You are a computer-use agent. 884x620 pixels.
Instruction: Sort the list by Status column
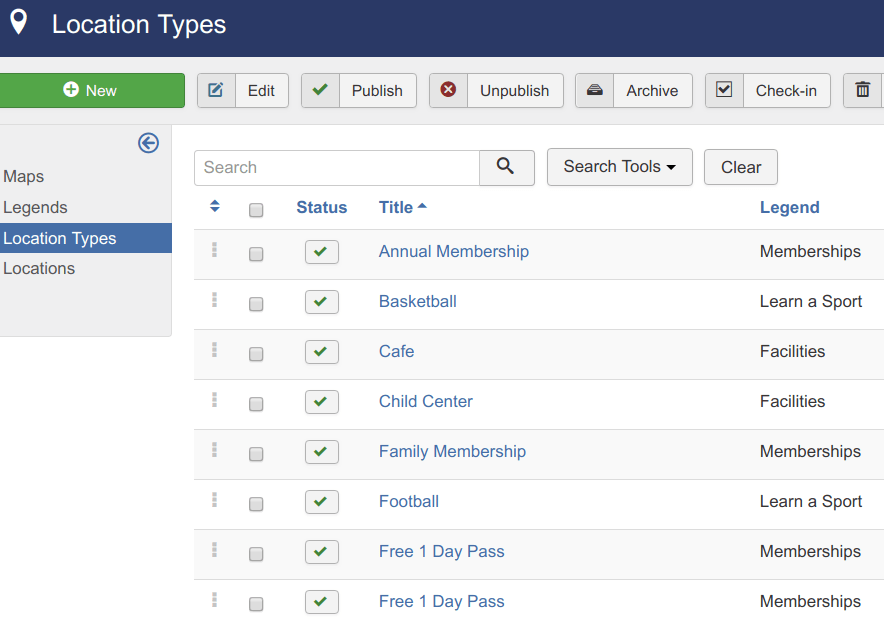(x=321, y=207)
